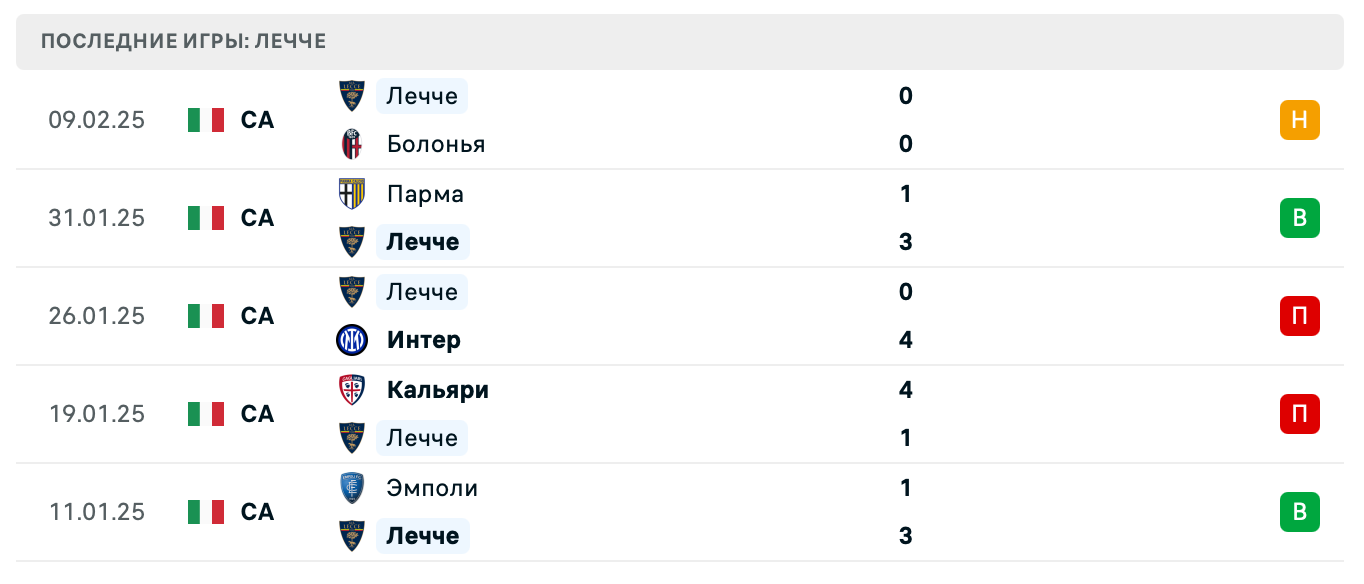Viewport: 1364px width, 584px height.
Task: Click the orange Н draw badge
Action: 1299,120
